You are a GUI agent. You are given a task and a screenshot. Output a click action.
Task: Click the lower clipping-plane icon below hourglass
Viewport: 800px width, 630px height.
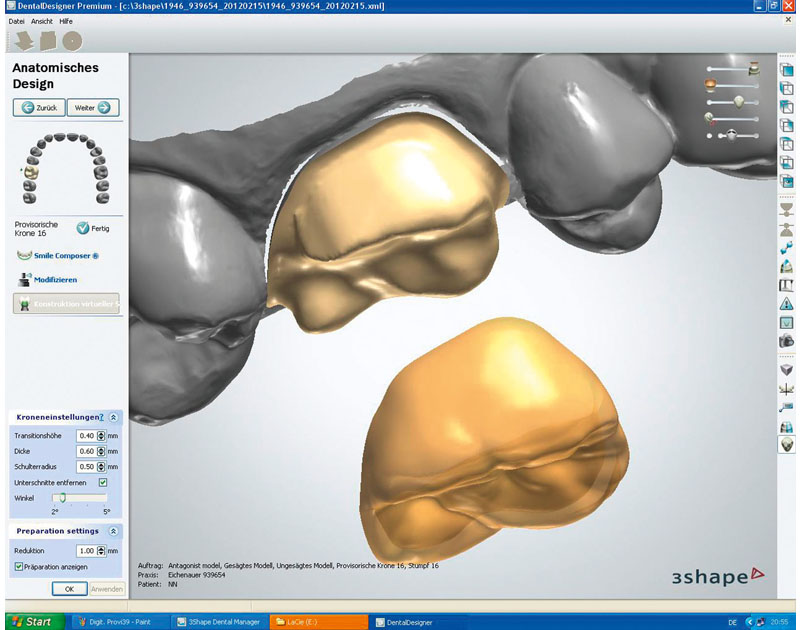(787, 229)
